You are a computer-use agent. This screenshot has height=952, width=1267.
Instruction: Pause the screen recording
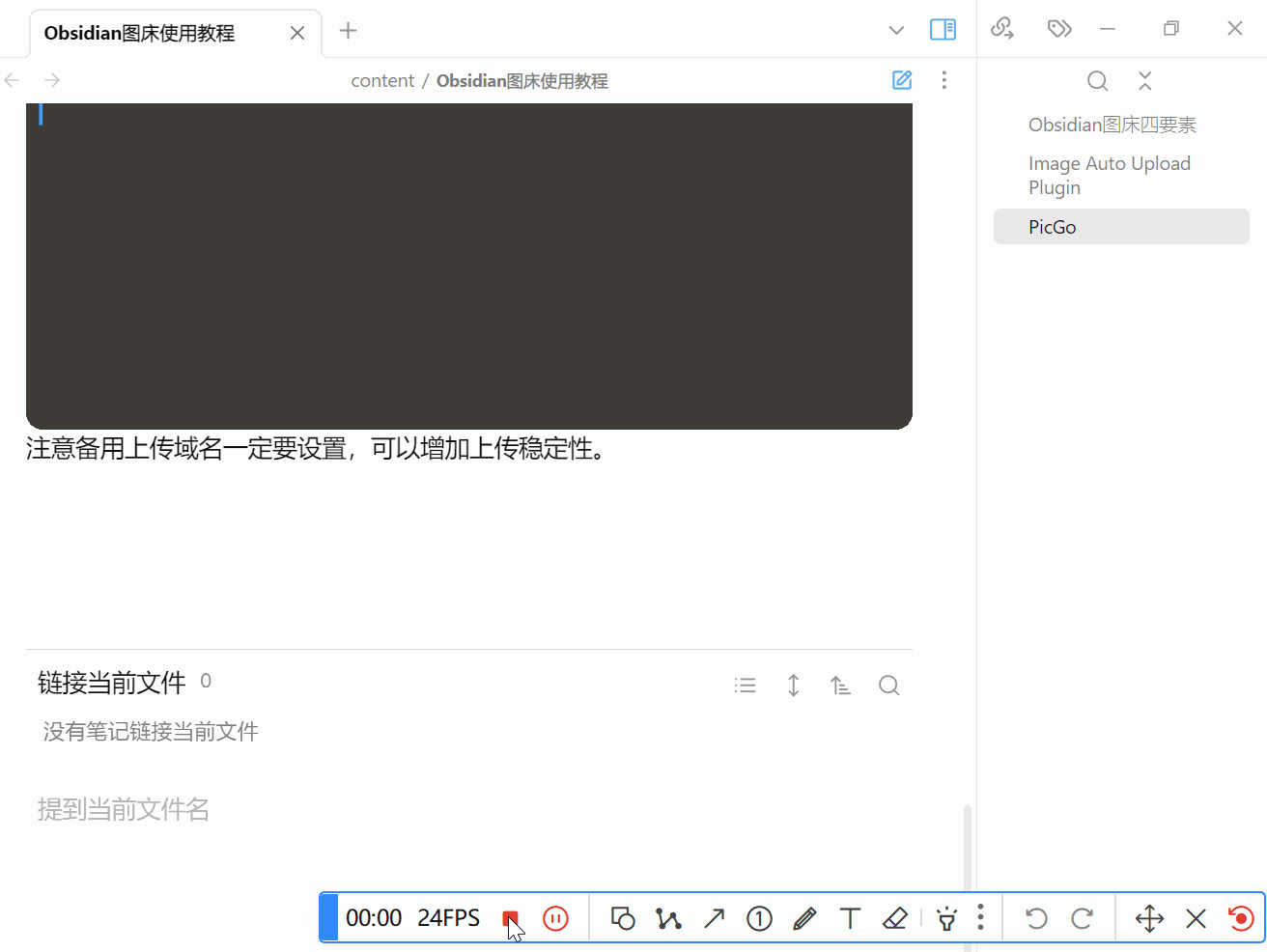tap(555, 918)
